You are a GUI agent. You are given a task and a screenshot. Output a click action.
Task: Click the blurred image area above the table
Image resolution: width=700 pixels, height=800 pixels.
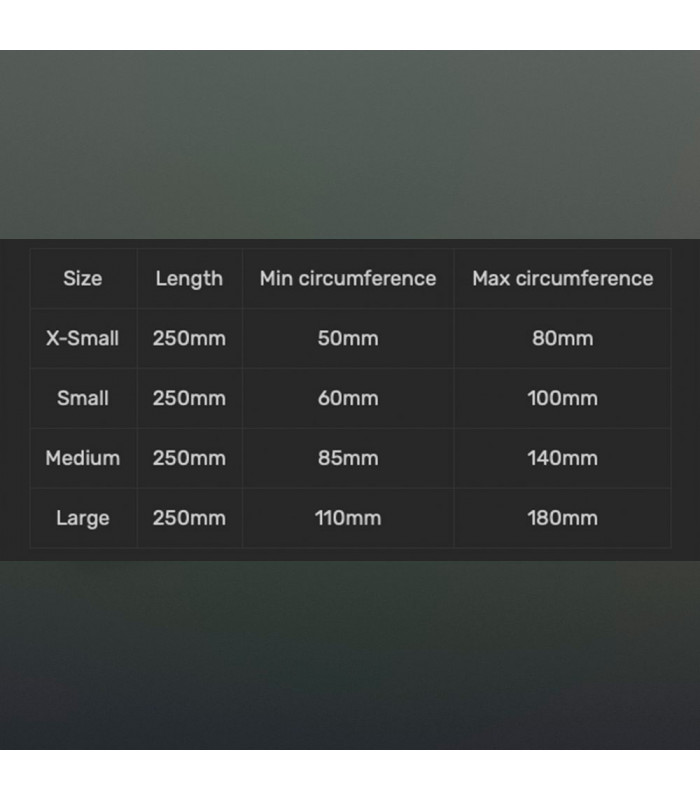click(350, 144)
